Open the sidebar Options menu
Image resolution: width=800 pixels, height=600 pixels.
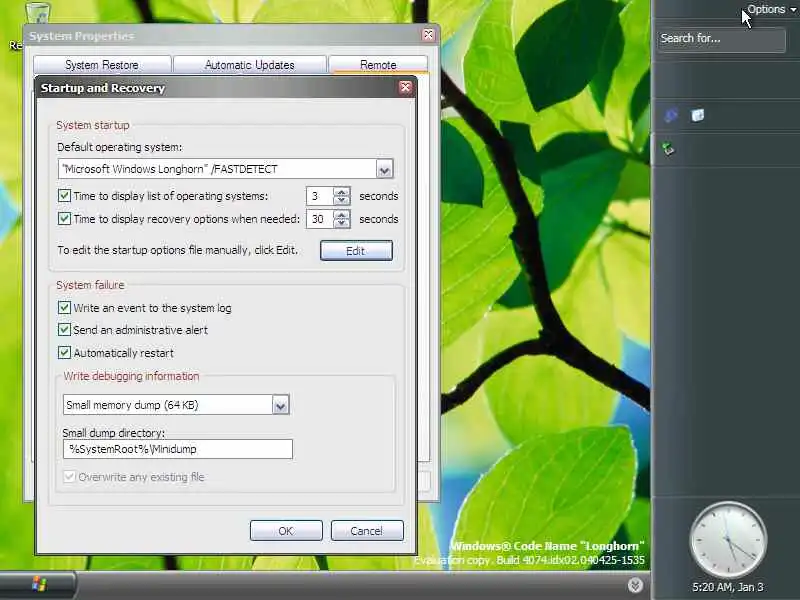tap(770, 9)
